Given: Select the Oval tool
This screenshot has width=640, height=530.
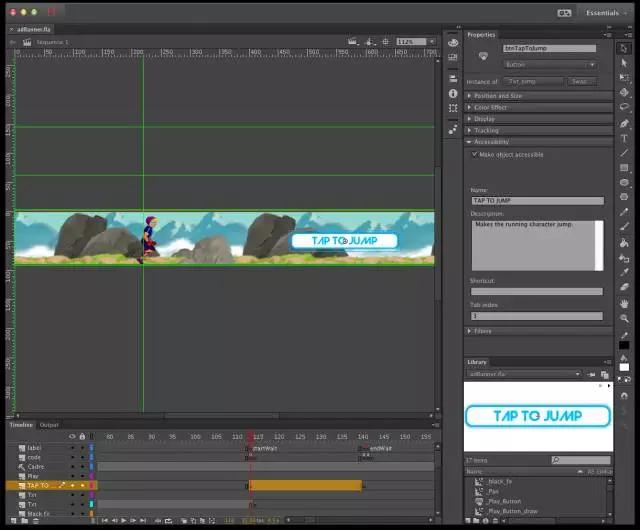Looking at the screenshot, I should point(624,182).
